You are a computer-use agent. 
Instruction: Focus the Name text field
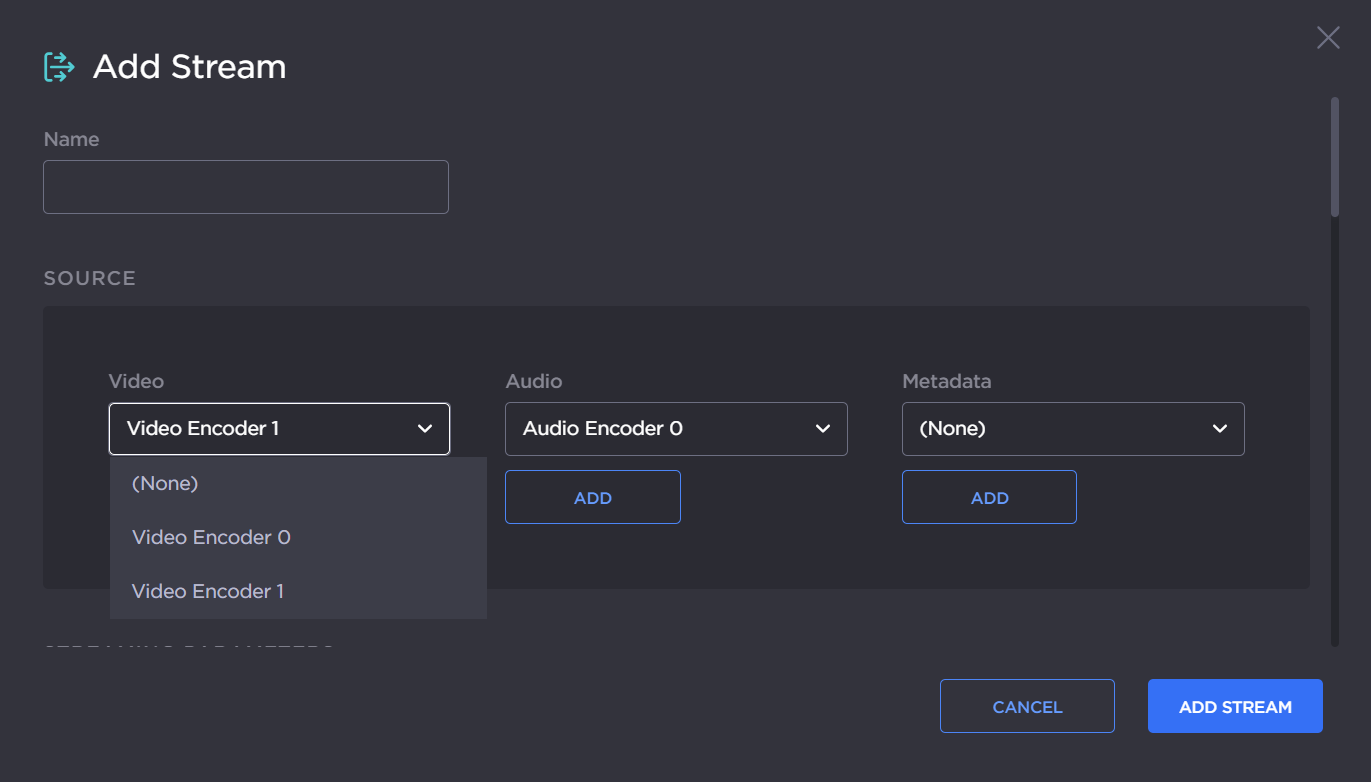(x=245, y=187)
